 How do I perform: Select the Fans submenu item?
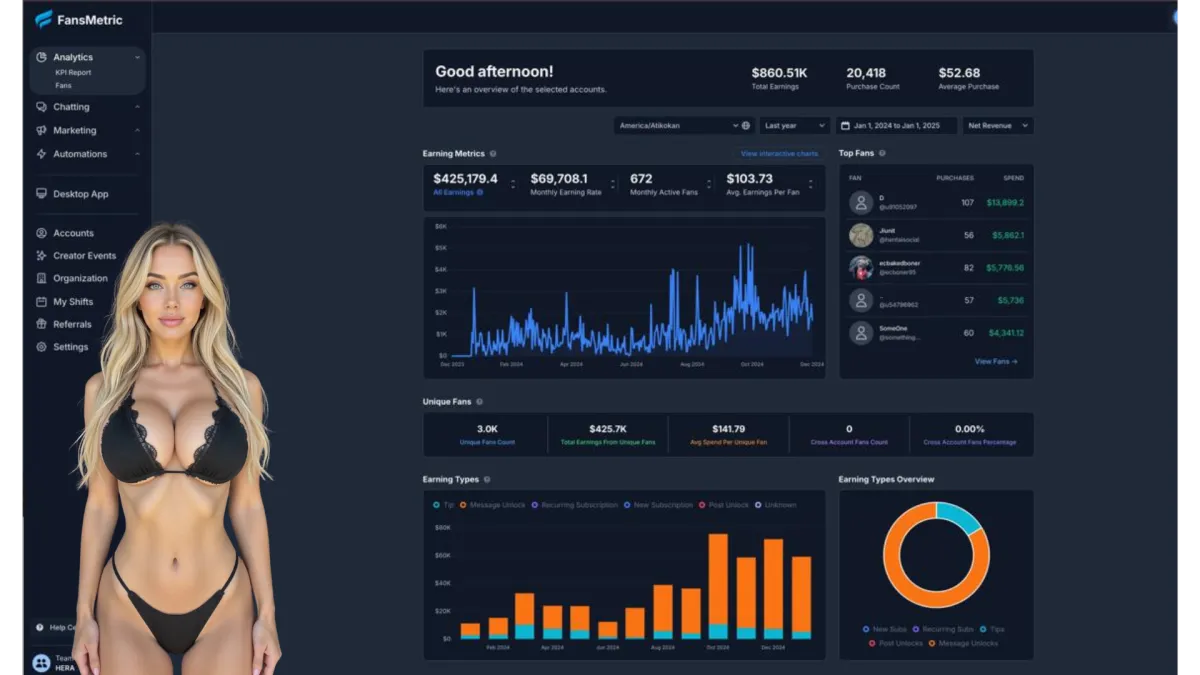point(63,86)
